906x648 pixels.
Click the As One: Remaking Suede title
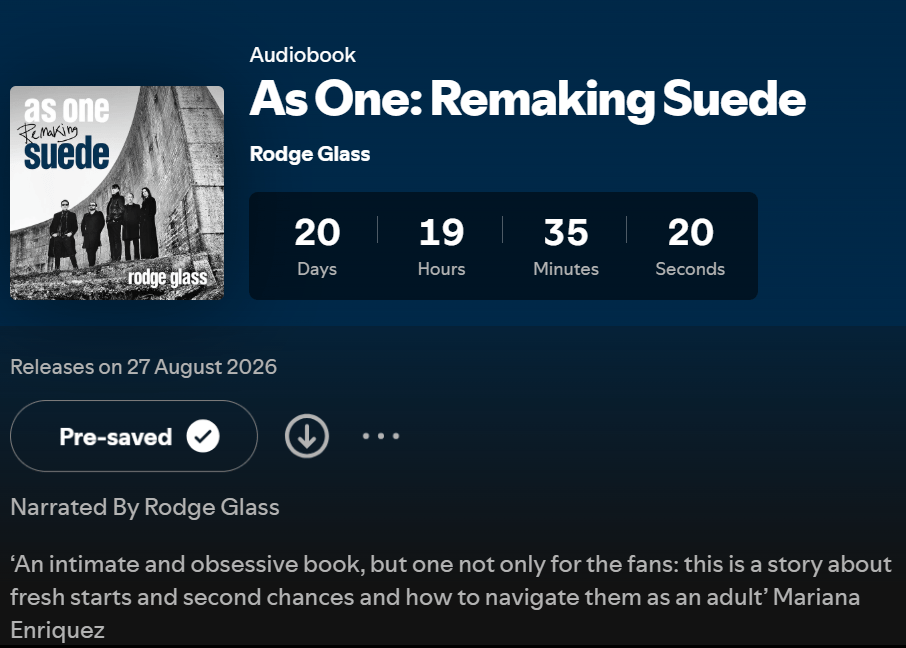[x=528, y=99]
